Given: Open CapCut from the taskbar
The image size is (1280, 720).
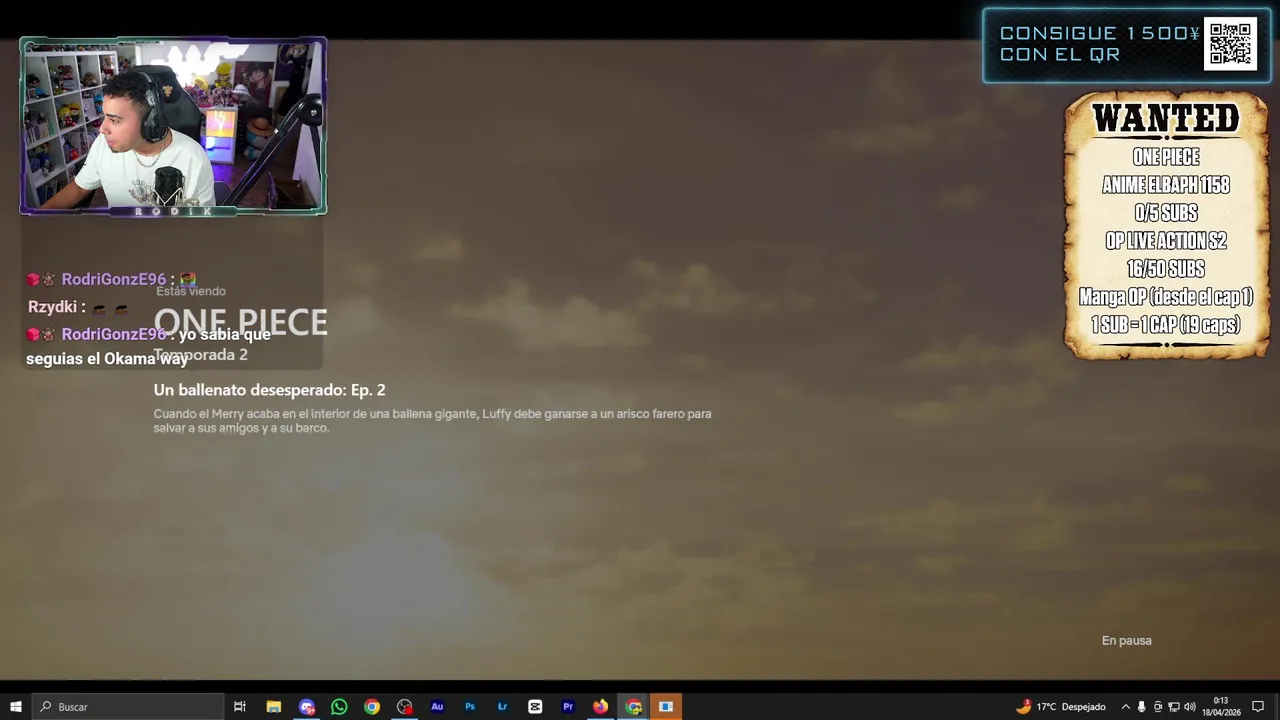Looking at the screenshot, I should click(x=535, y=707).
